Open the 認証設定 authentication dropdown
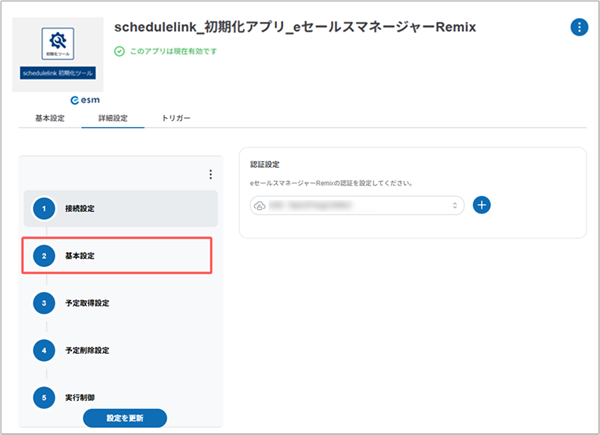The width and height of the screenshot is (600, 435). pos(355,205)
